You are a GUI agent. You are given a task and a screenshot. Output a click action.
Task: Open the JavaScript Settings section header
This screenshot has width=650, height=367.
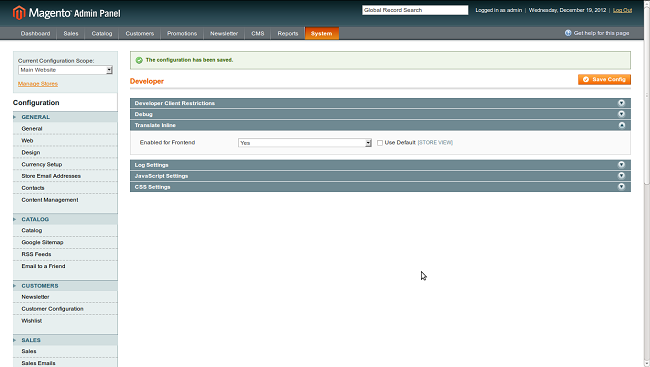pyautogui.click(x=380, y=176)
